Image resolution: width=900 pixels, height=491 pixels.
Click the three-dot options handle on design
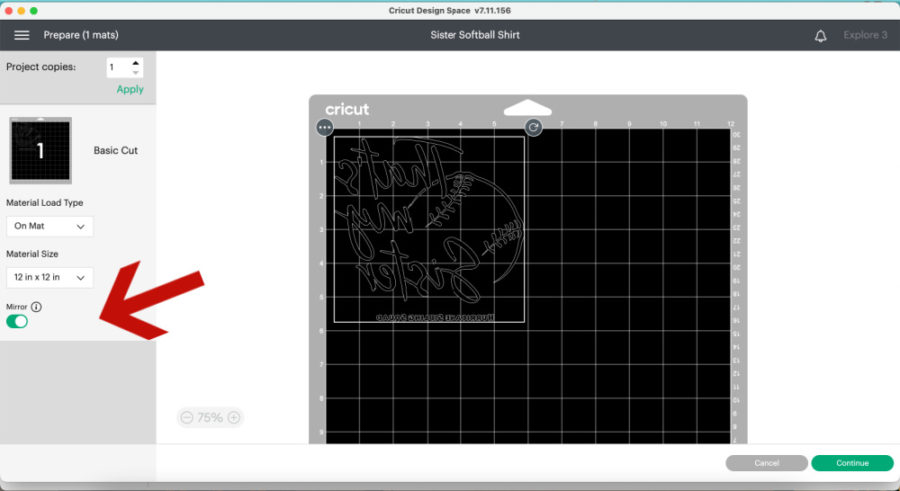(x=324, y=128)
